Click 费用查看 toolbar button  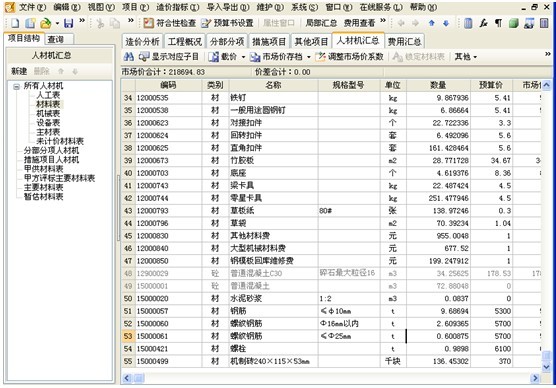(359, 23)
